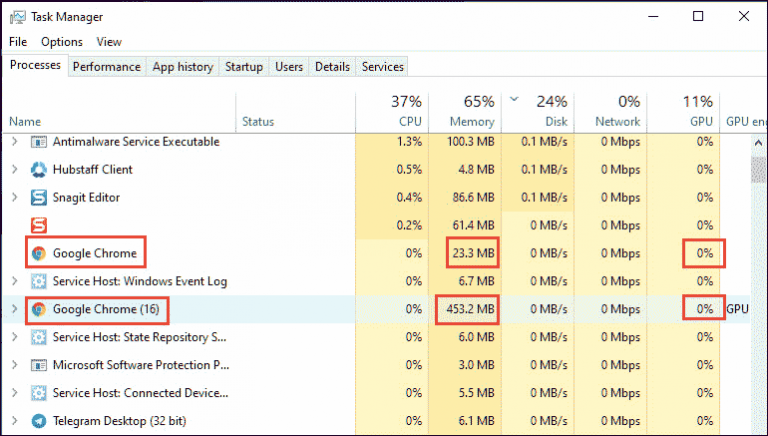Sort by the Network column header
The width and height of the screenshot is (768, 436).
(x=610, y=113)
